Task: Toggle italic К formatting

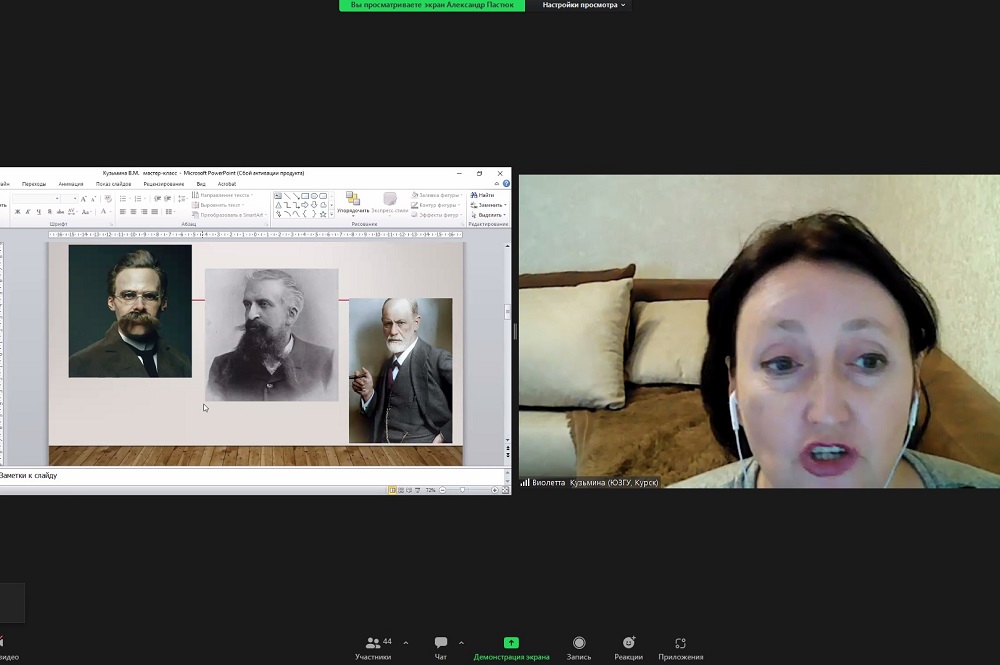Action: point(28,212)
